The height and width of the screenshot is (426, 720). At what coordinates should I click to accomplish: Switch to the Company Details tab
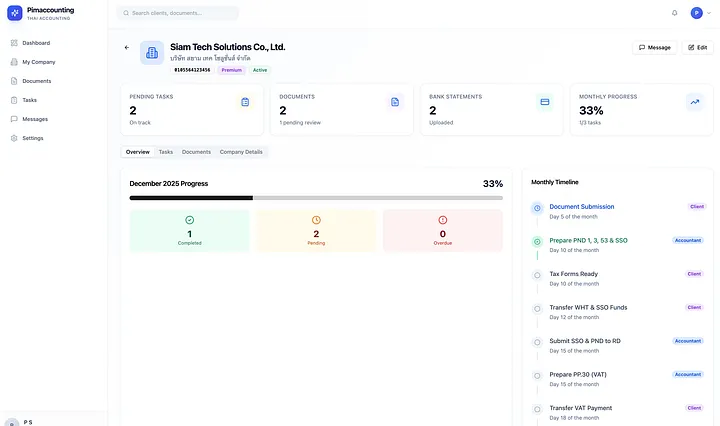click(241, 152)
